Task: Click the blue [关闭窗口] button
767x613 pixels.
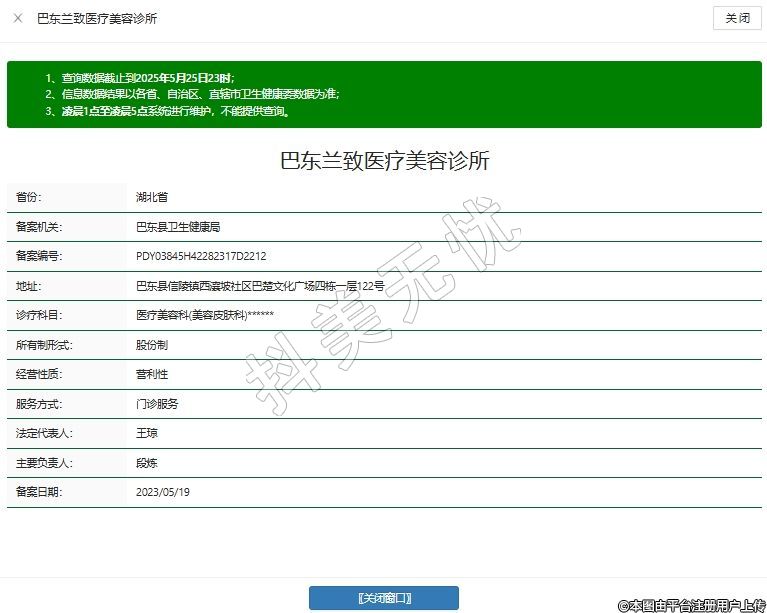Action: 383,598
